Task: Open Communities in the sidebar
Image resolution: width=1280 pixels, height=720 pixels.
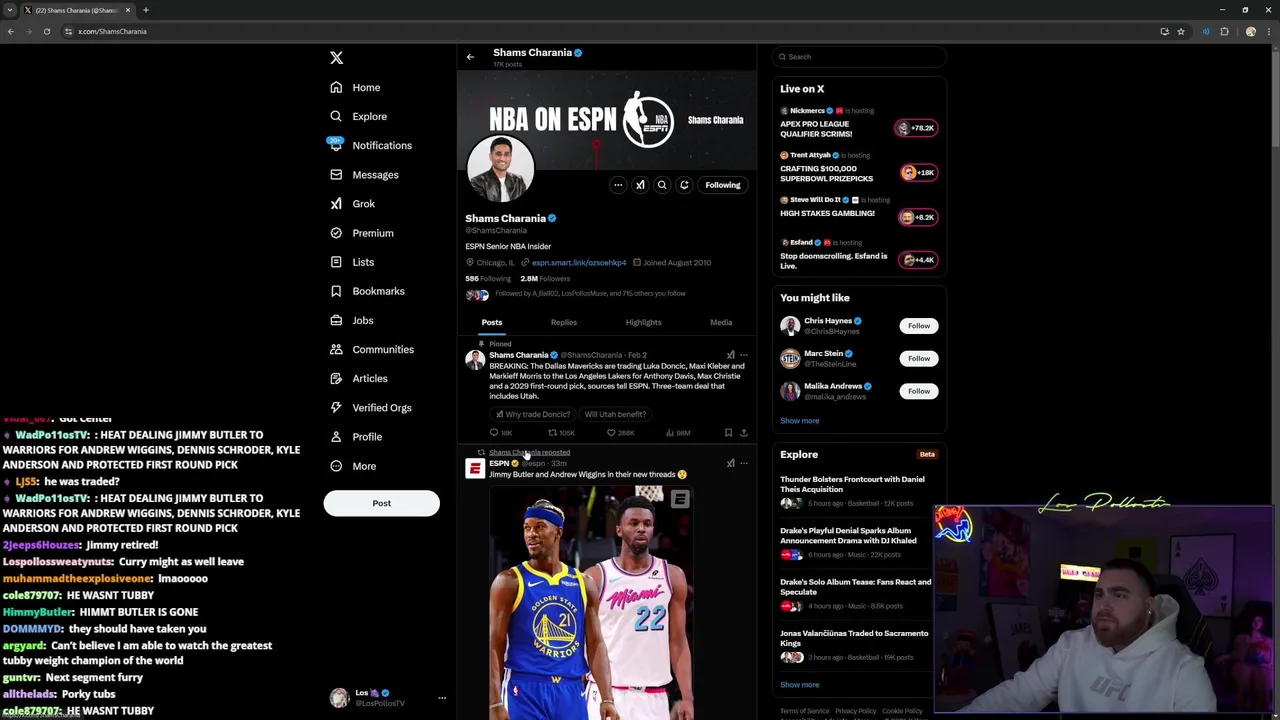Action: [x=371, y=349]
